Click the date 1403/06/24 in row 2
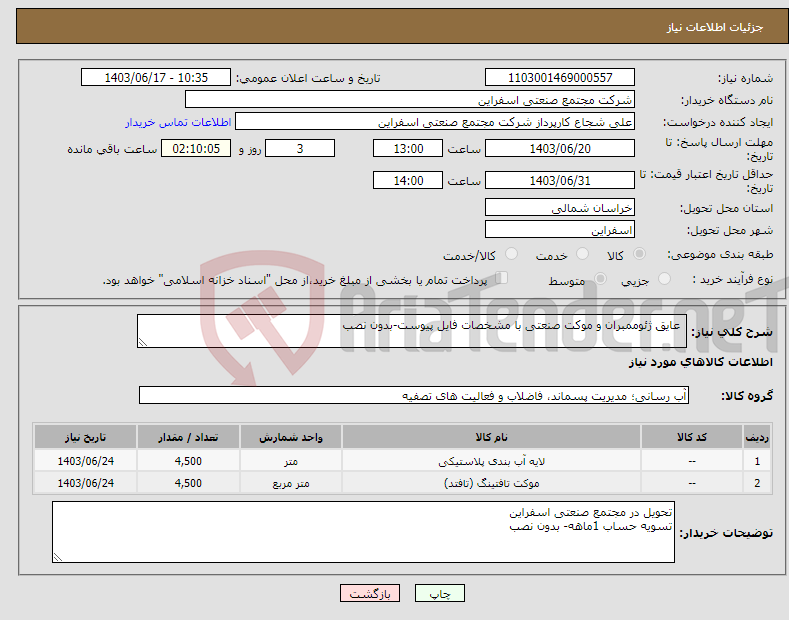Image resolution: width=789 pixels, height=620 pixels. tap(86, 483)
